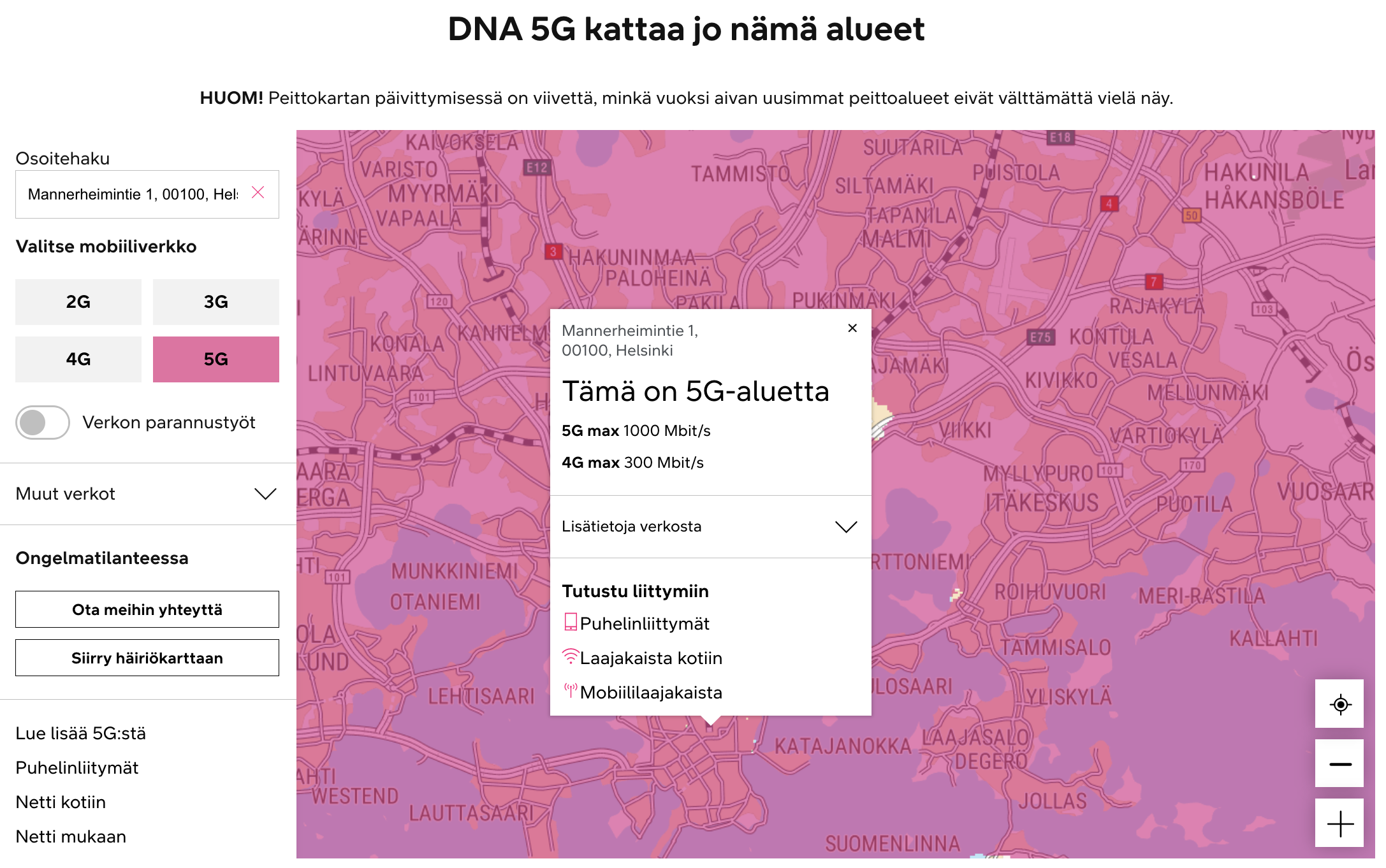Click the Siirry häiriökarttaan button

(147, 658)
